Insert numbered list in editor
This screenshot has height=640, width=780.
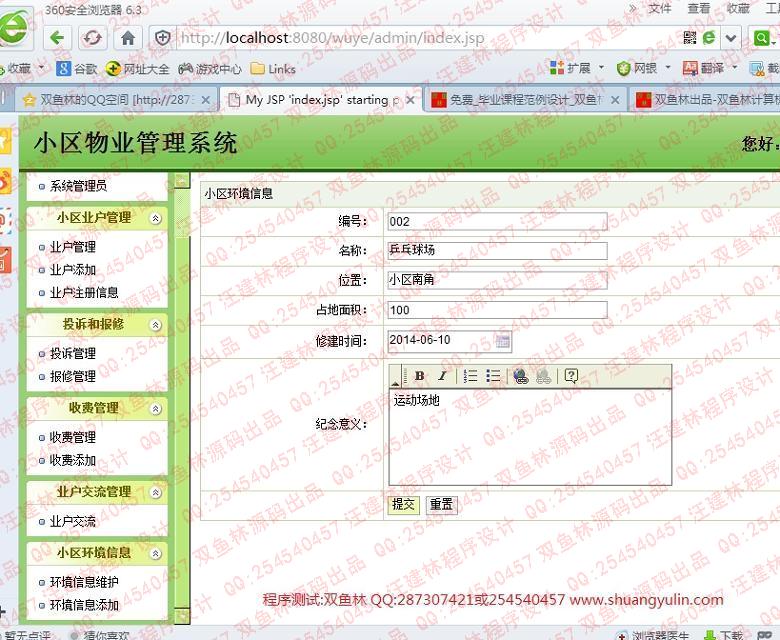(470, 376)
